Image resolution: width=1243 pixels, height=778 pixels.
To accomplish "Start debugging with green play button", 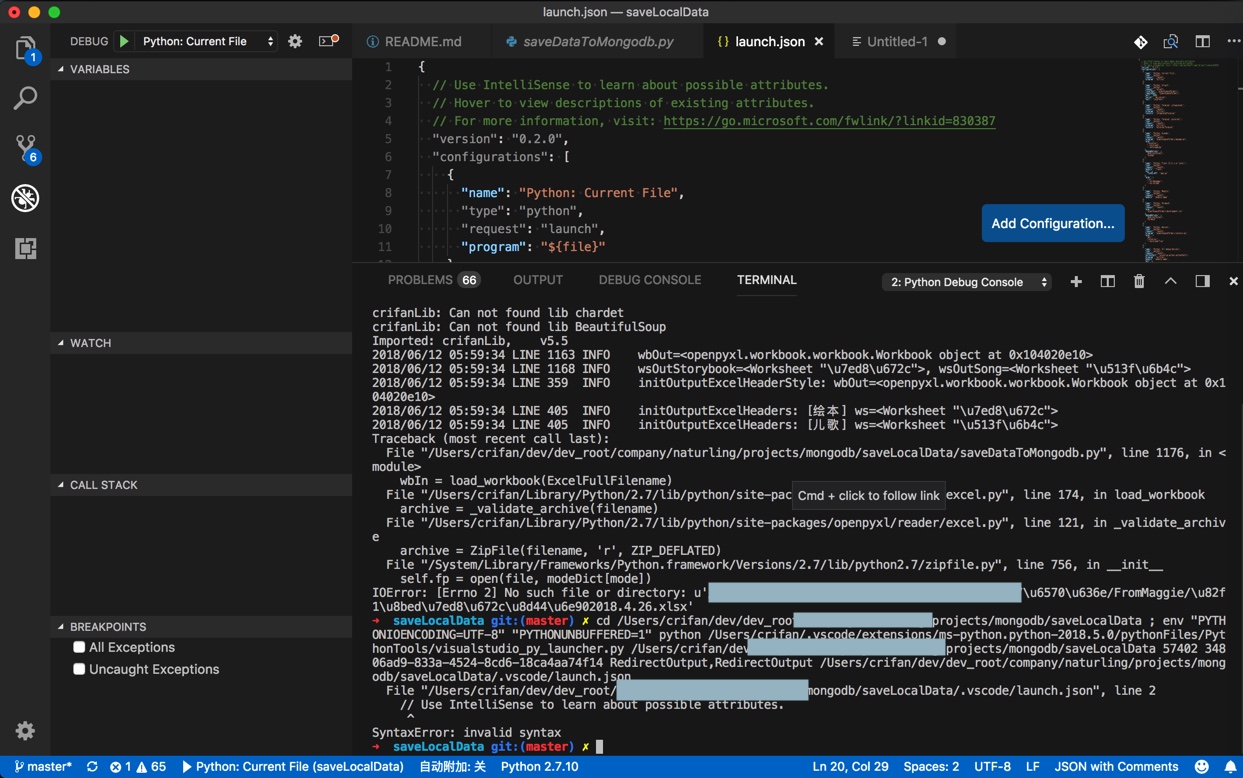I will coord(124,41).
